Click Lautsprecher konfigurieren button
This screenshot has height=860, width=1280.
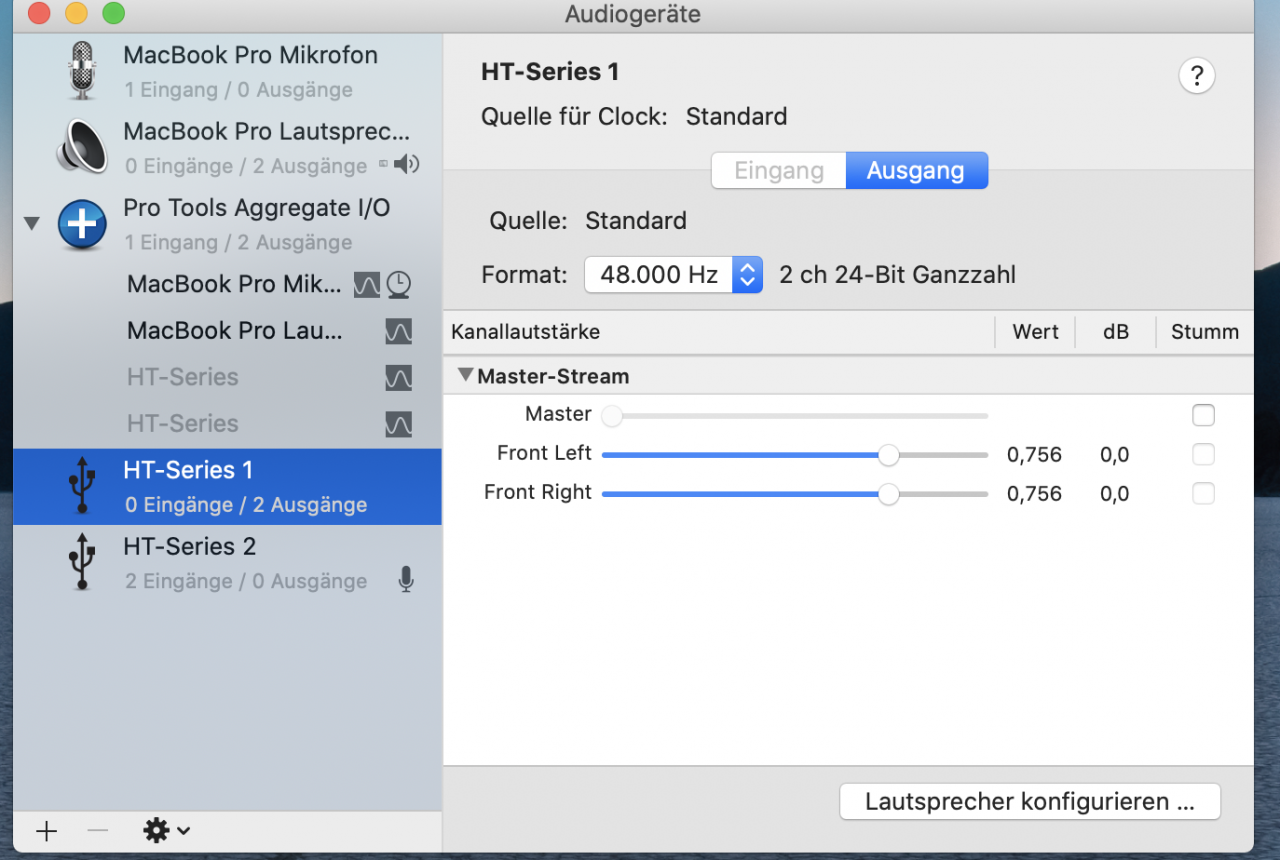pos(1030,802)
